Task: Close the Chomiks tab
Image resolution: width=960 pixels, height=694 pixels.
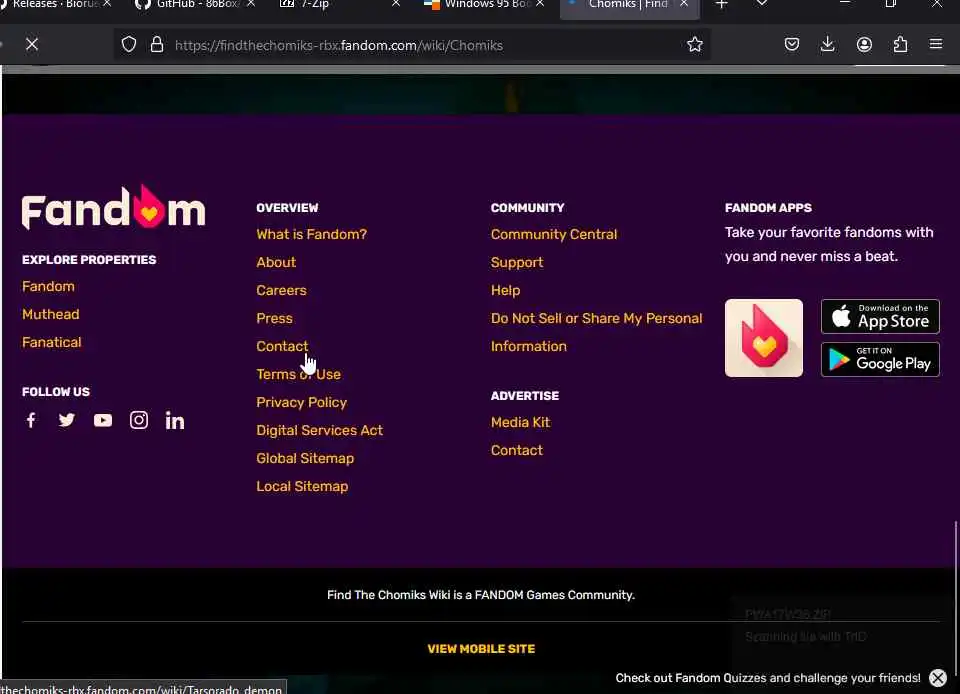Action: pyautogui.click(x=684, y=4)
